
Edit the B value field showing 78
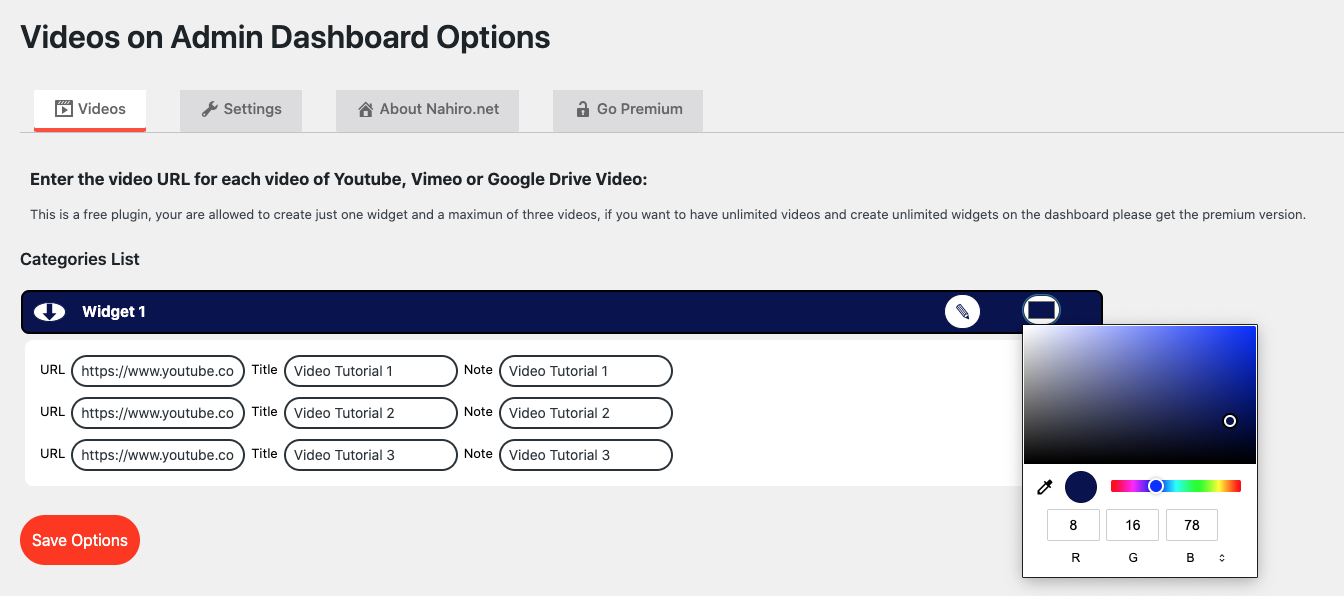click(1191, 525)
